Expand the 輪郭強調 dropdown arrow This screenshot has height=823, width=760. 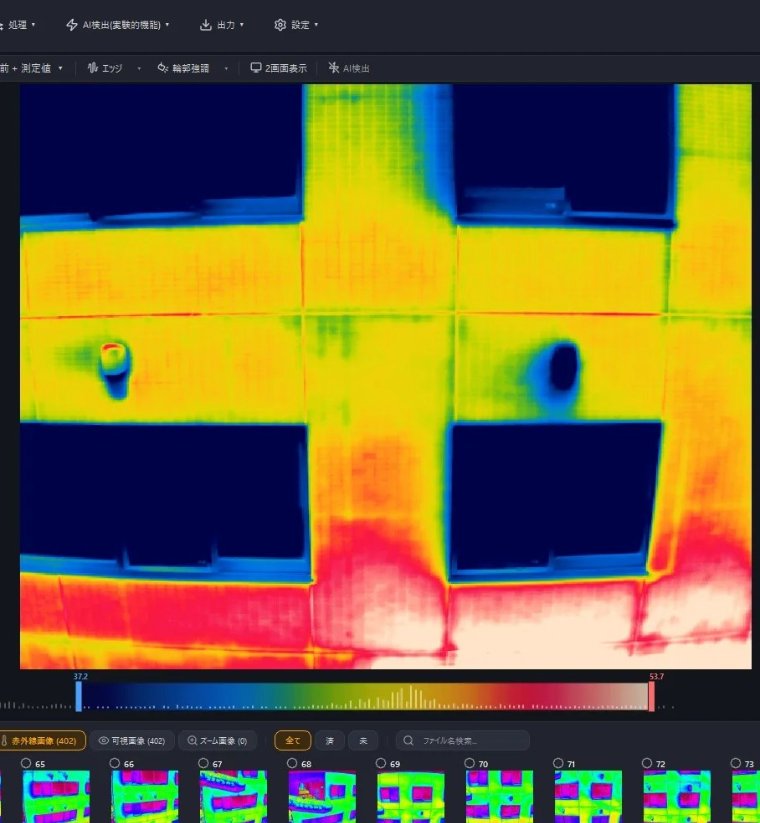[x=226, y=68]
